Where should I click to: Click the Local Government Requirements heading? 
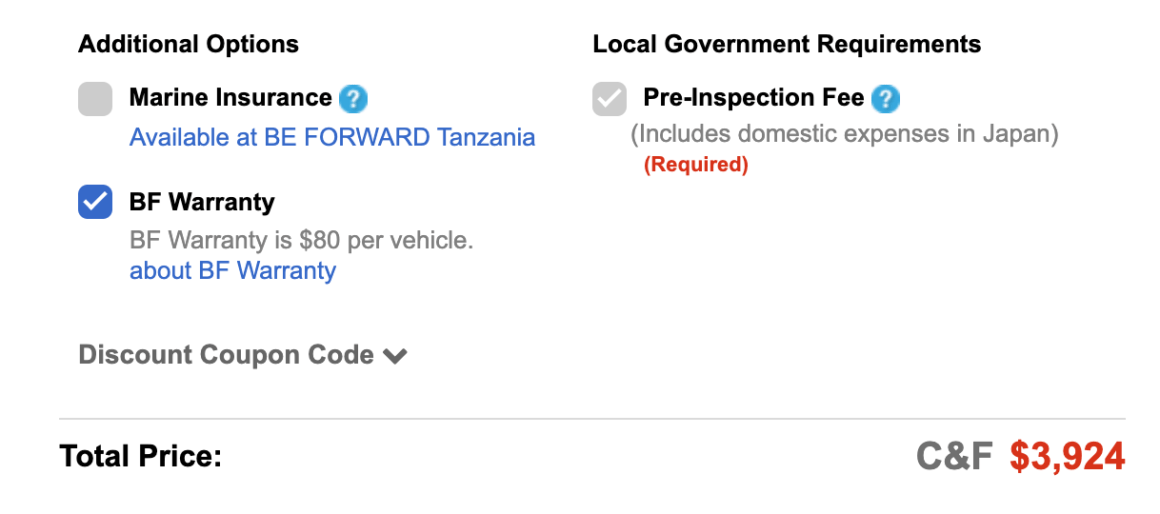click(x=786, y=45)
